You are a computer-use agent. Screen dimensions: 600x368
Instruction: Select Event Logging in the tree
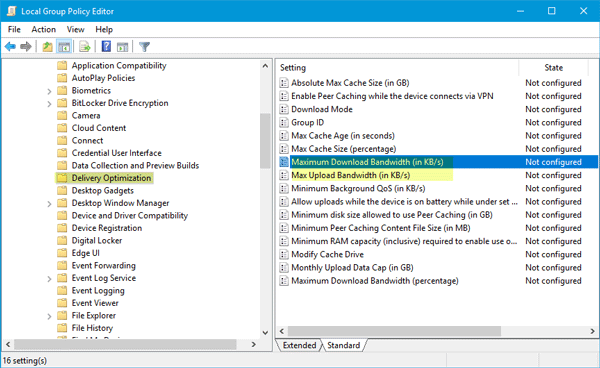coord(98,290)
